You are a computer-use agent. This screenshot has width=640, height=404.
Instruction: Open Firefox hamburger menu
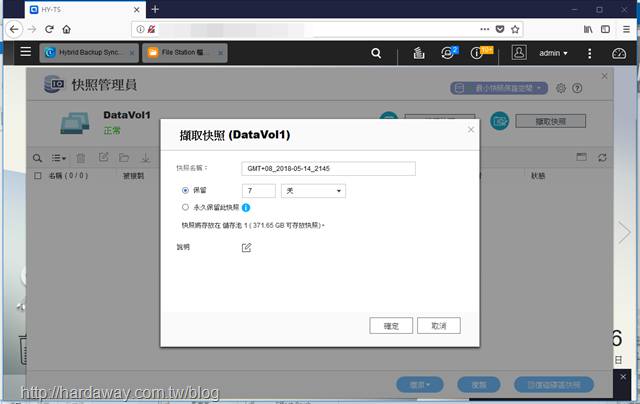point(627,29)
